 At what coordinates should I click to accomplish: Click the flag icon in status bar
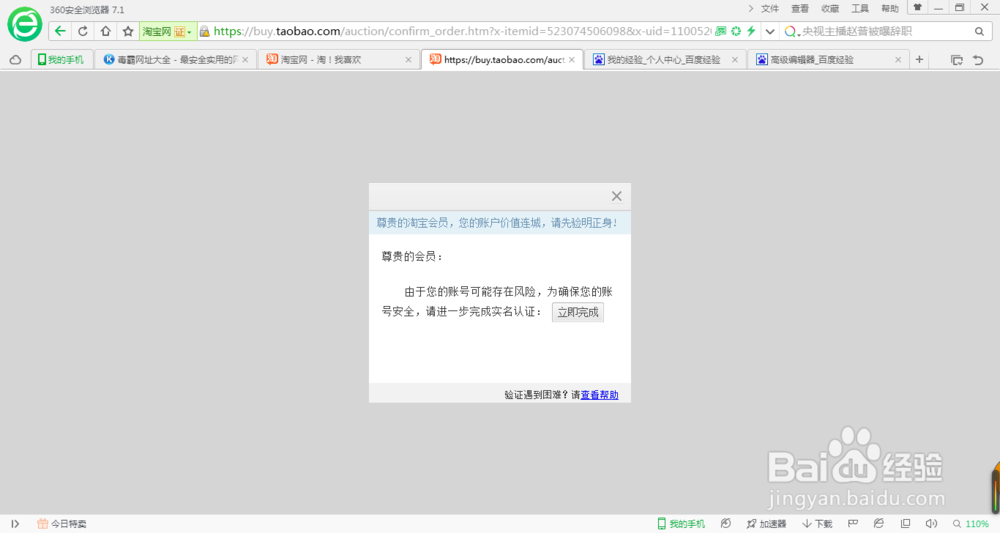pyautogui.click(x=853, y=523)
